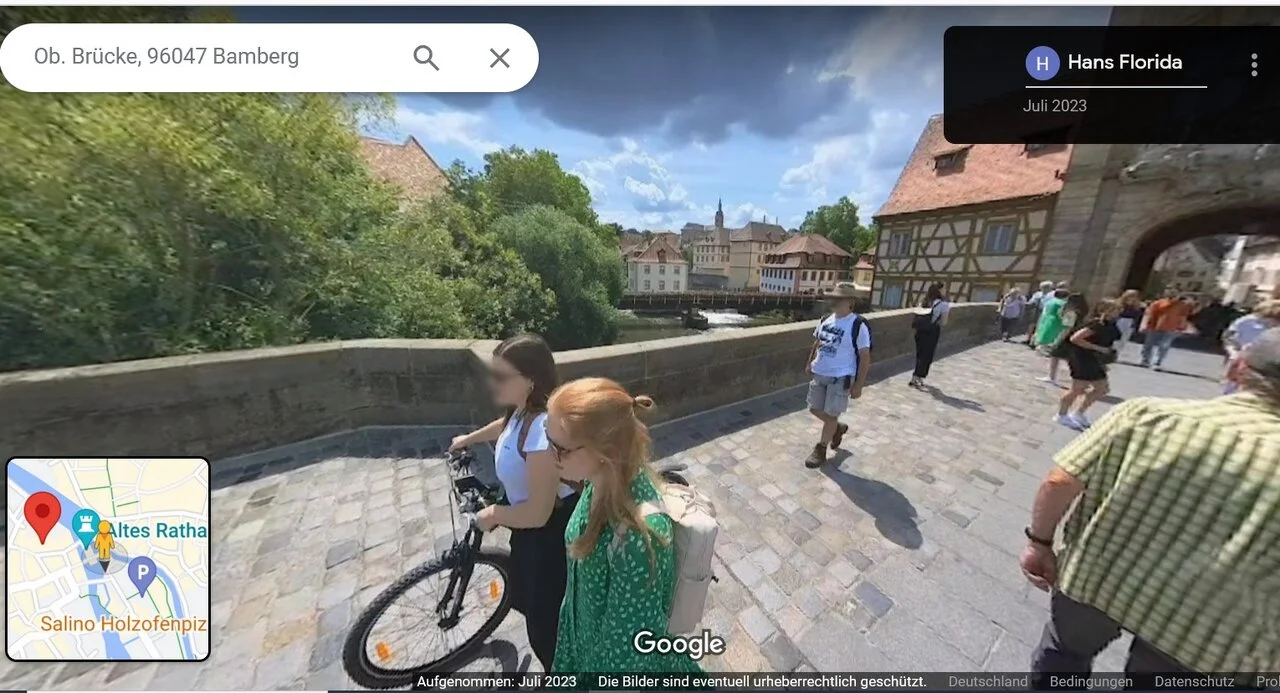Click the copyright notice in the status bar
The width and height of the screenshot is (1280, 693).
pos(760,681)
